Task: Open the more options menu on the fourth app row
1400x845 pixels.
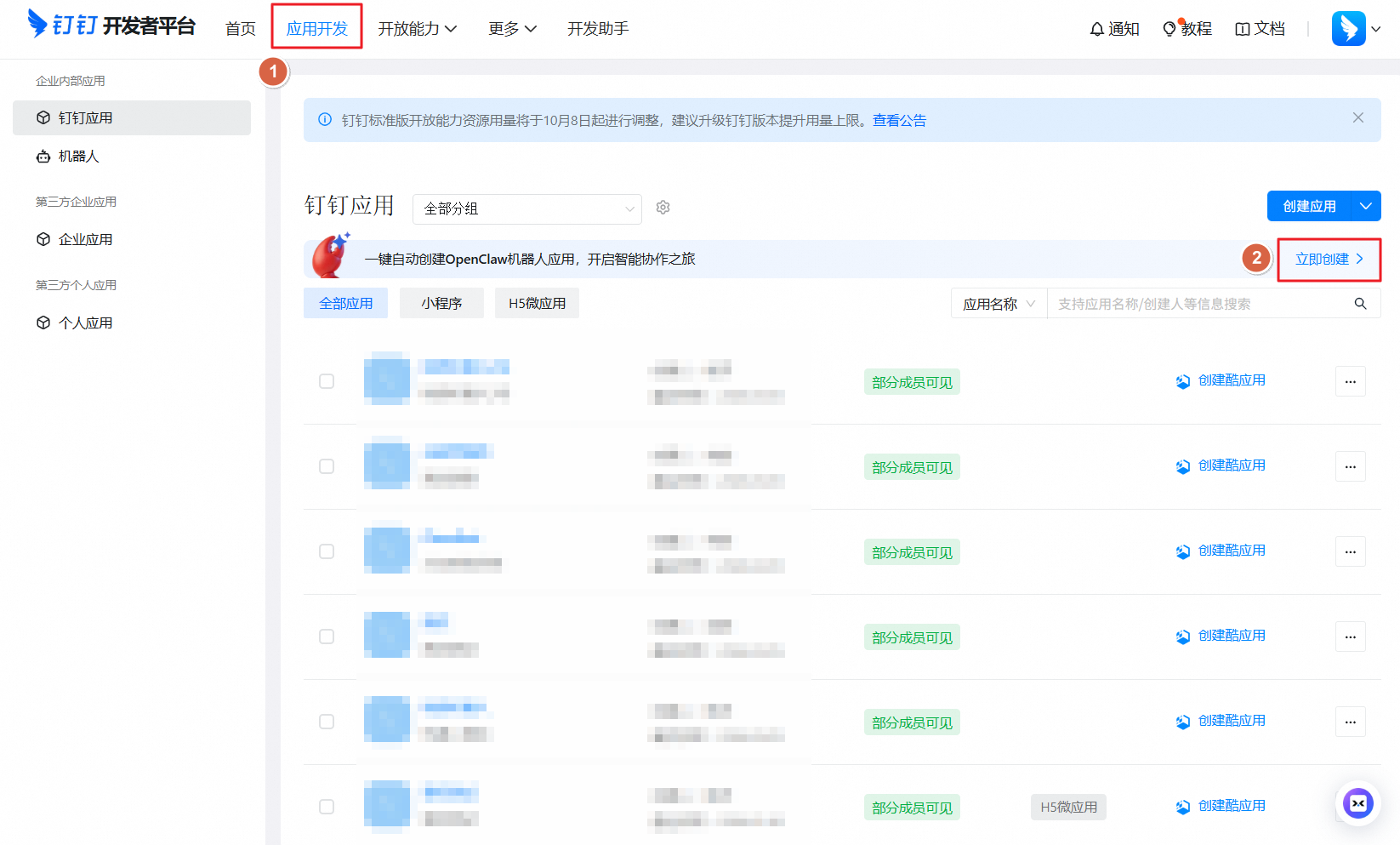Action: (x=1350, y=637)
